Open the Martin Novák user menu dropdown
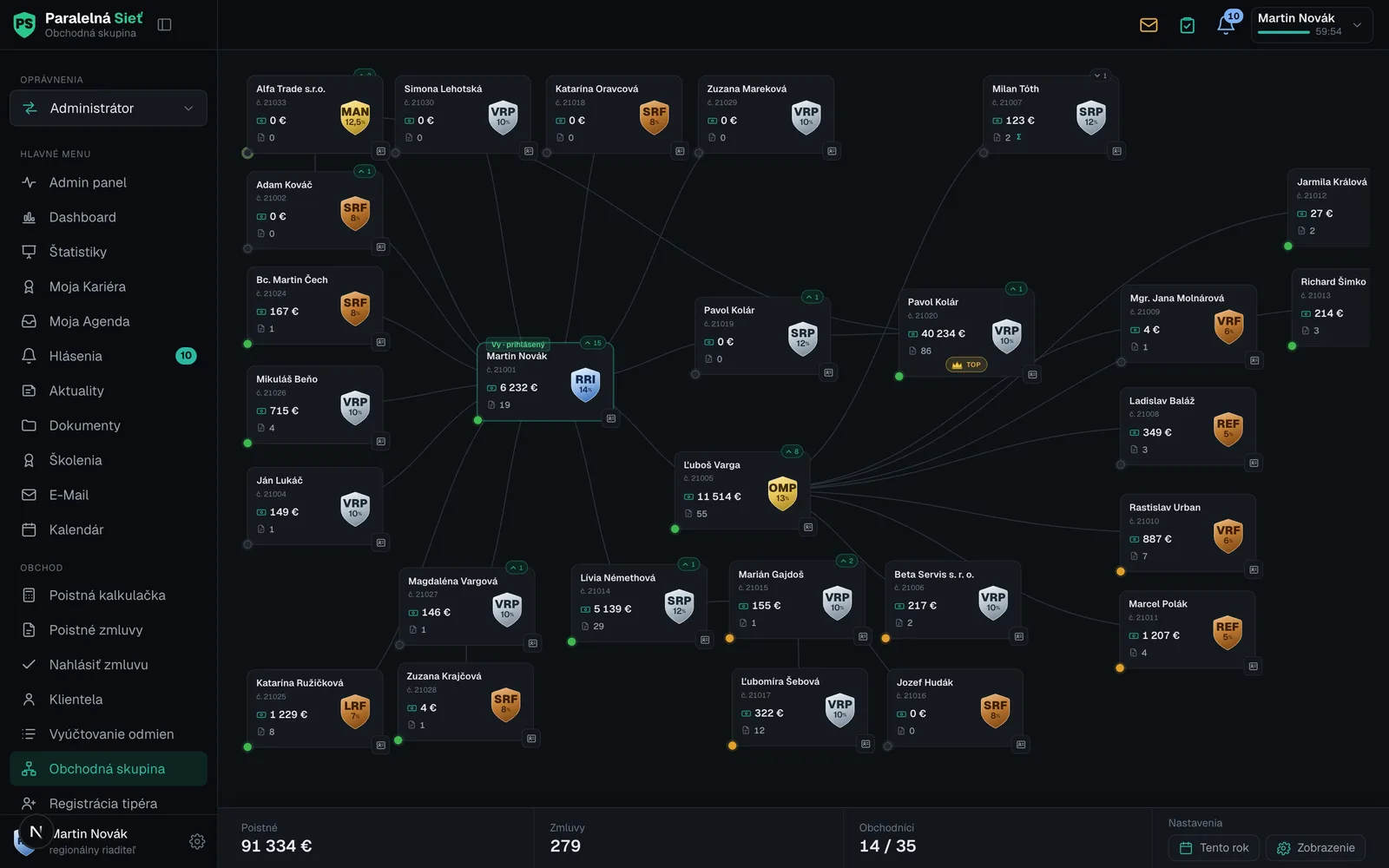The height and width of the screenshot is (868, 1389). click(1311, 24)
